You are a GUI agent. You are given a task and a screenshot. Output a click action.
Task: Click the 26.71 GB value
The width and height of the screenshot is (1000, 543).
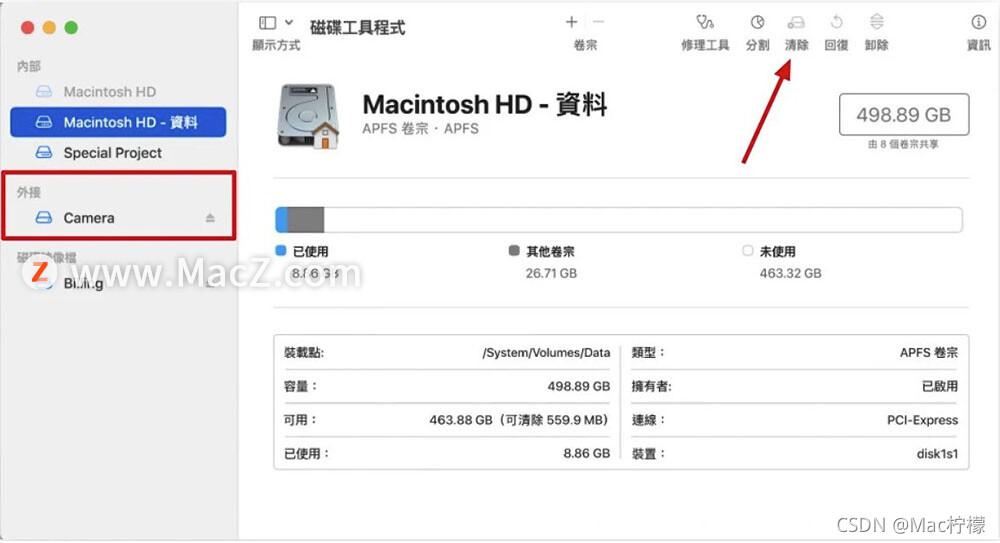pyautogui.click(x=551, y=273)
